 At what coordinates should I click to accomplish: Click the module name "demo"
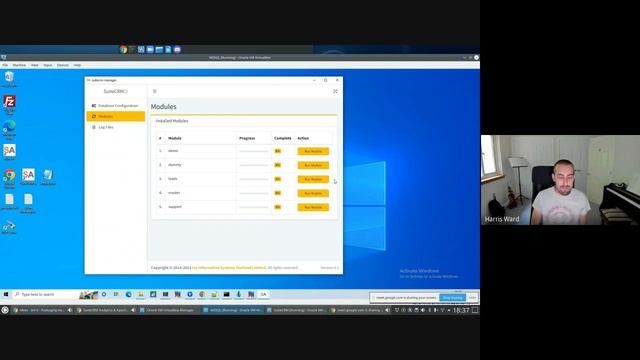click(173, 151)
